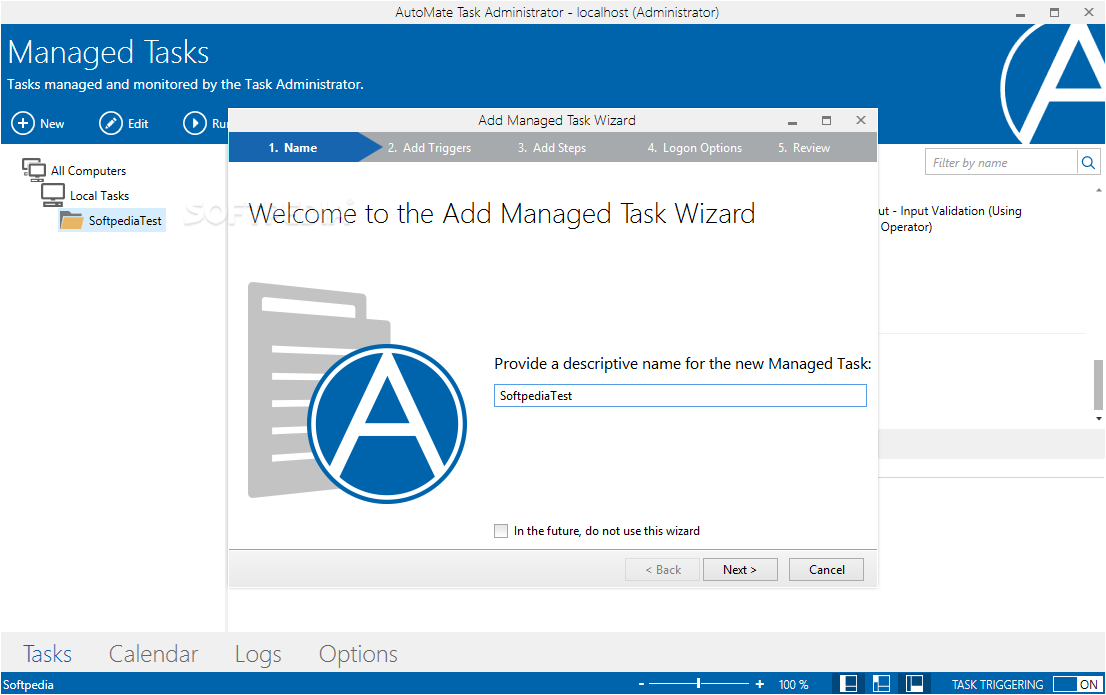Image resolution: width=1106 pixels, height=695 pixels.
Task: Go to wizard step 5. Review
Action: point(804,147)
